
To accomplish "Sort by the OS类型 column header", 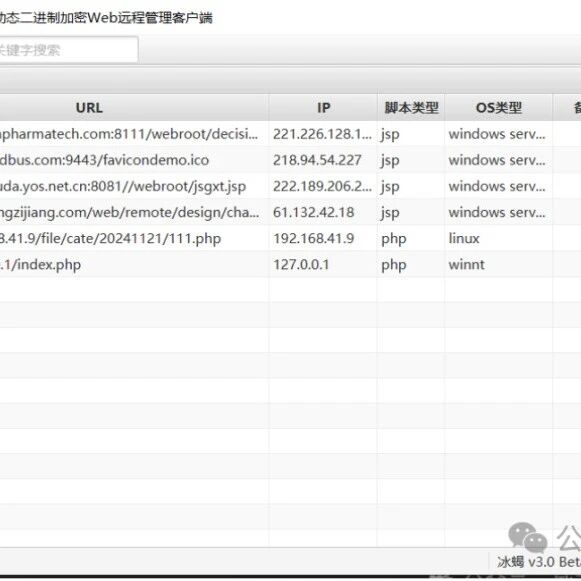I will coord(498,108).
